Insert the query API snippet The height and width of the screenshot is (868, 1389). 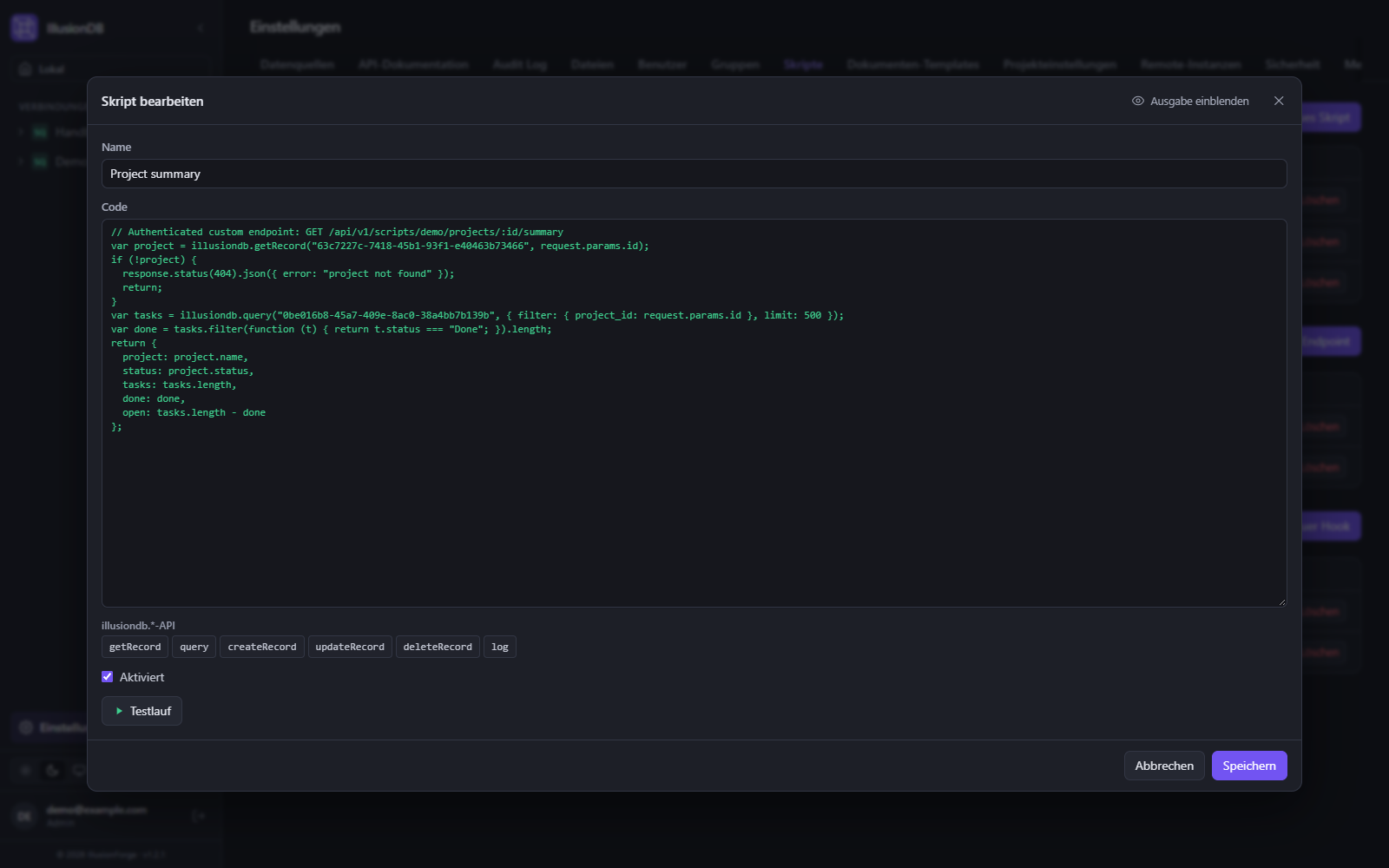coord(194,647)
